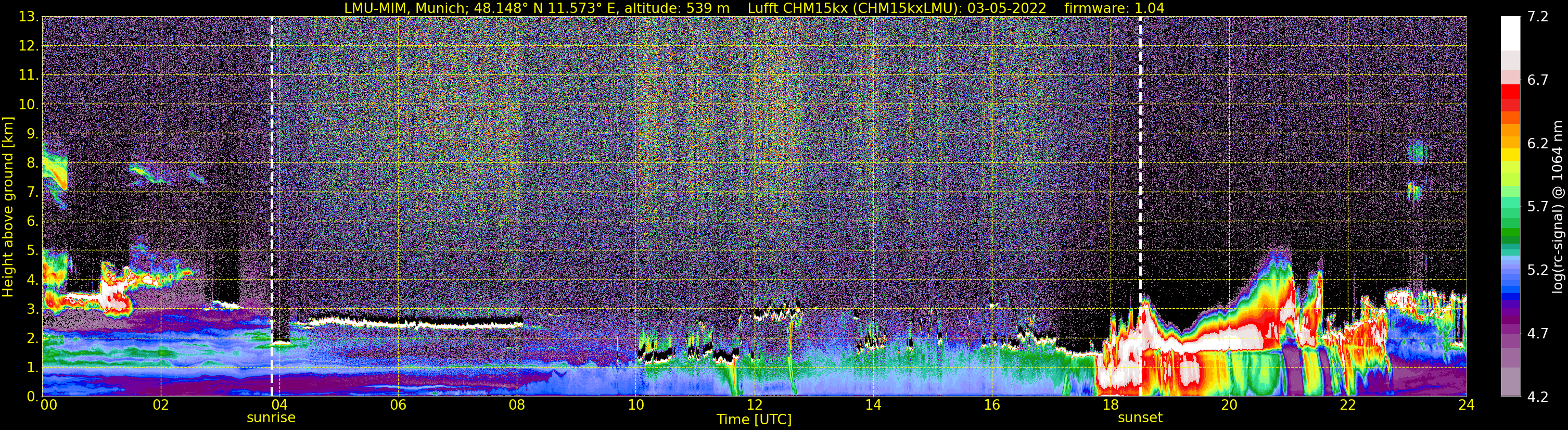
Task: Click the time axis tick label 12
Action: [x=754, y=405]
